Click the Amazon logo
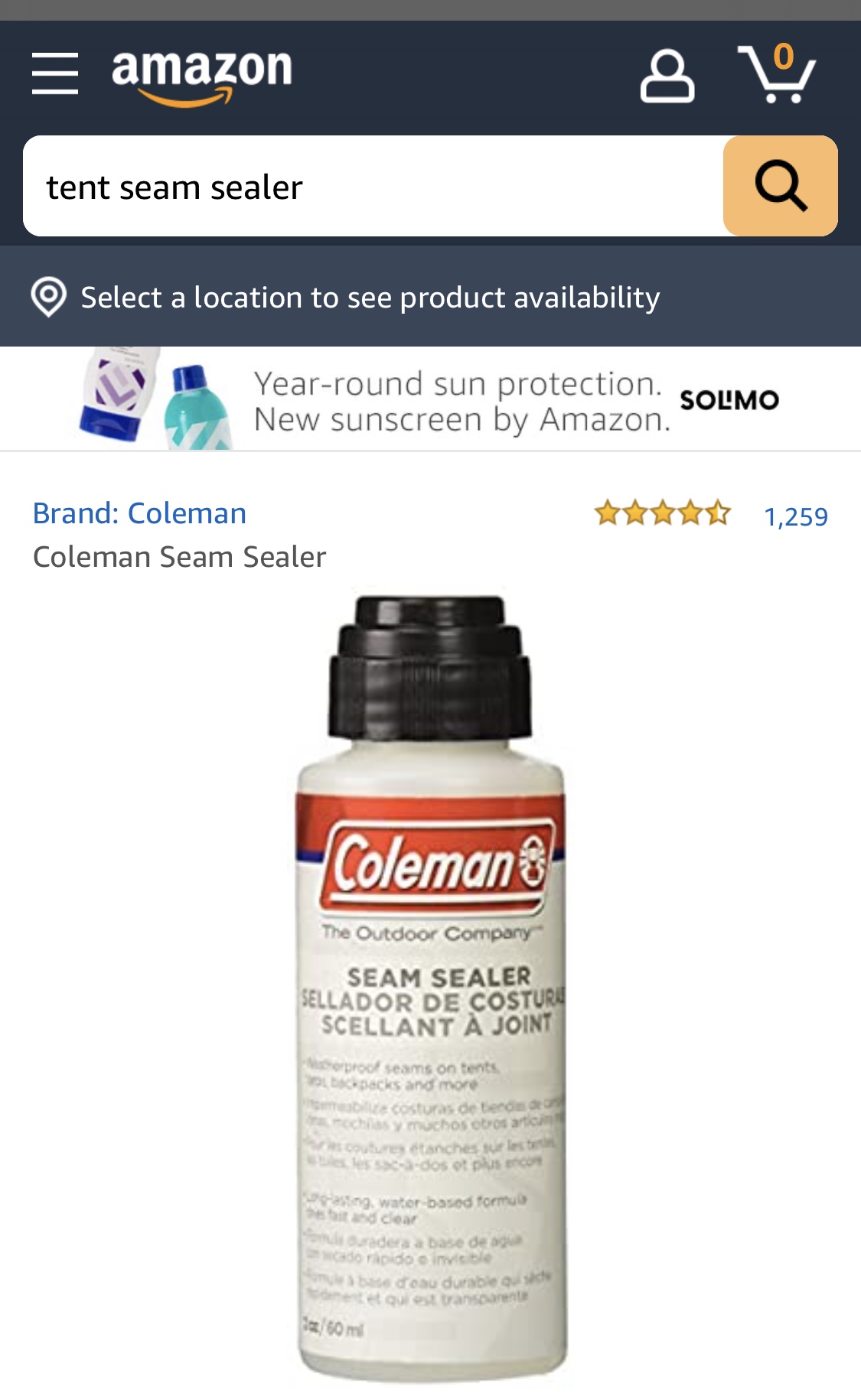 202,77
